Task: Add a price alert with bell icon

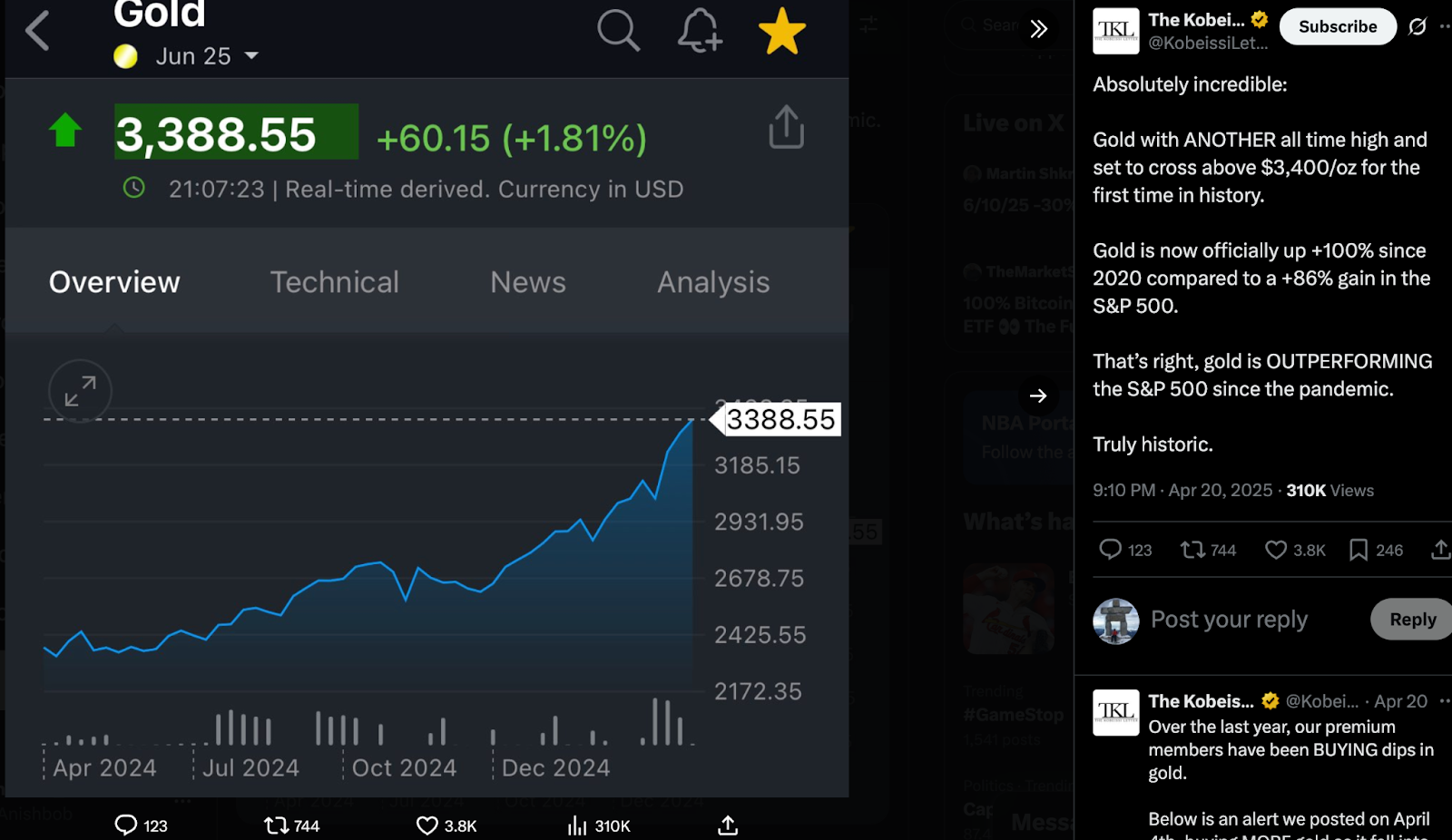Action: click(700, 31)
